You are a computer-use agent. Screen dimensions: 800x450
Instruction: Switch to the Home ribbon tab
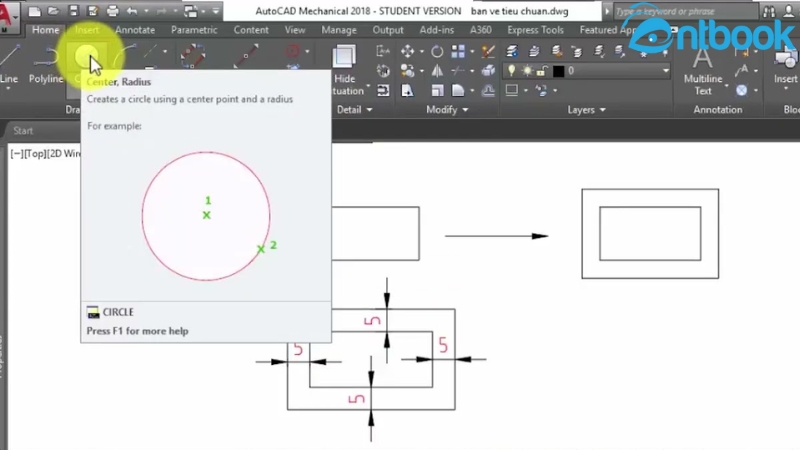[45, 30]
